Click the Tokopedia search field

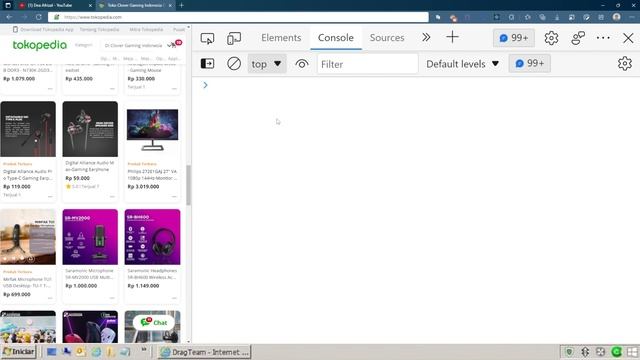133,45
